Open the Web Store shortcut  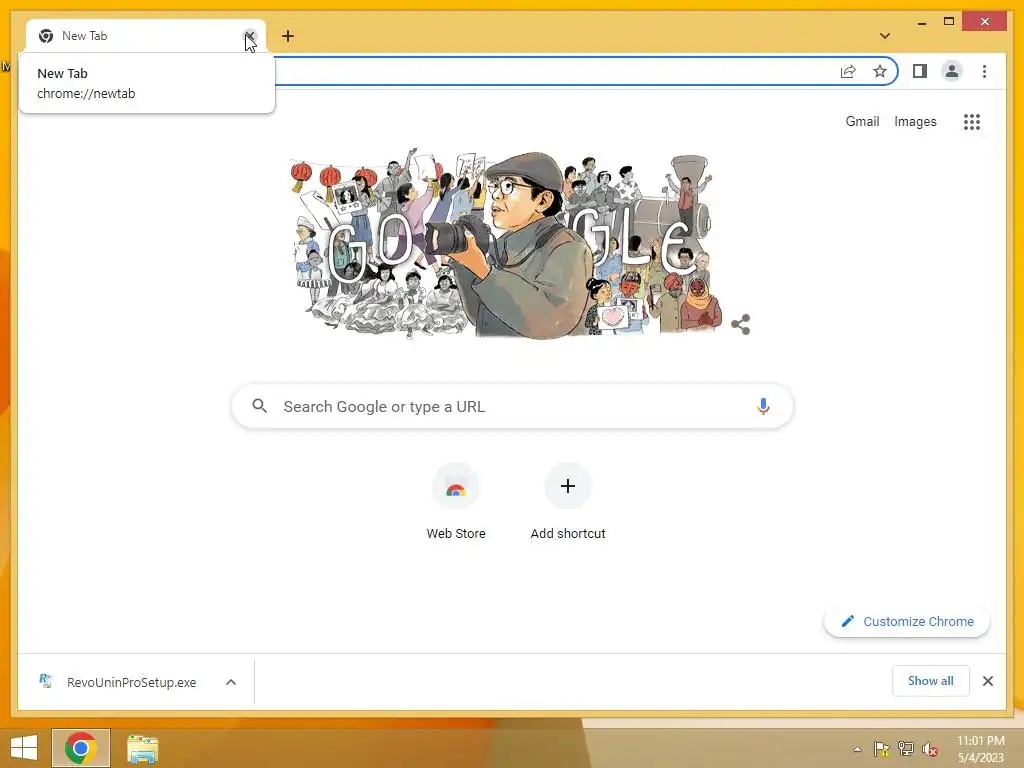click(456, 503)
